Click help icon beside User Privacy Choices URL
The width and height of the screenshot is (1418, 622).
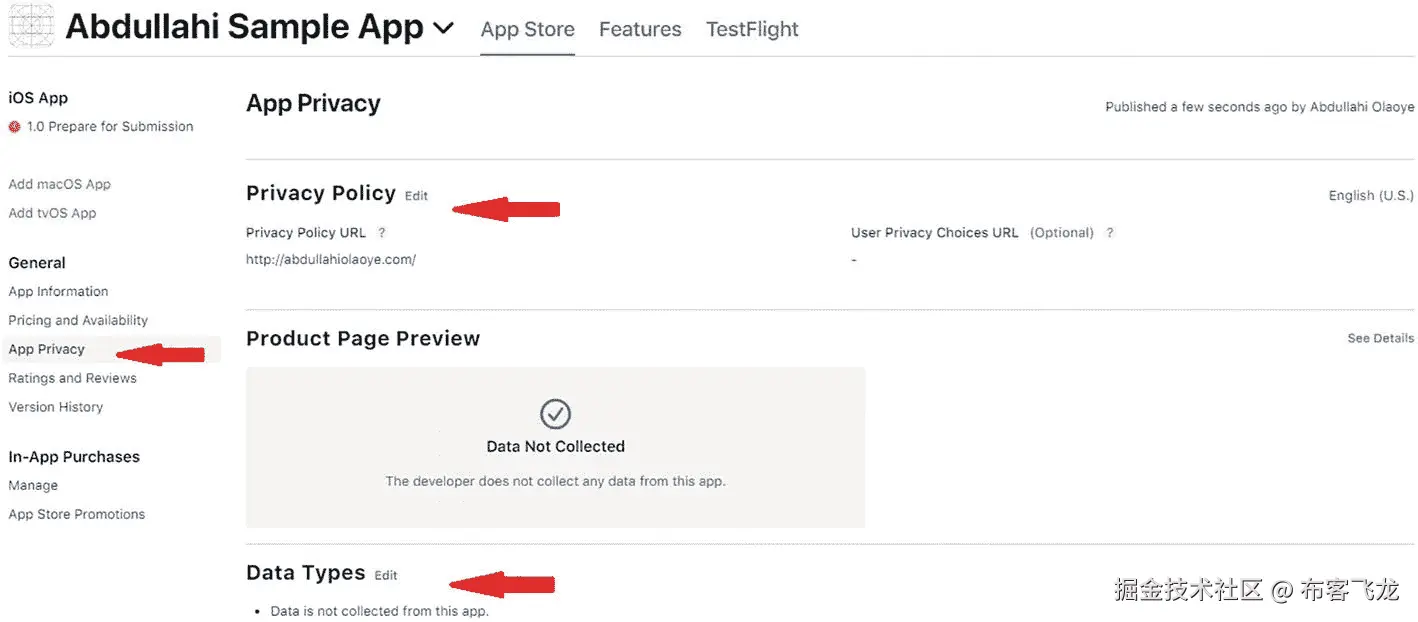pyautogui.click(x=1109, y=233)
